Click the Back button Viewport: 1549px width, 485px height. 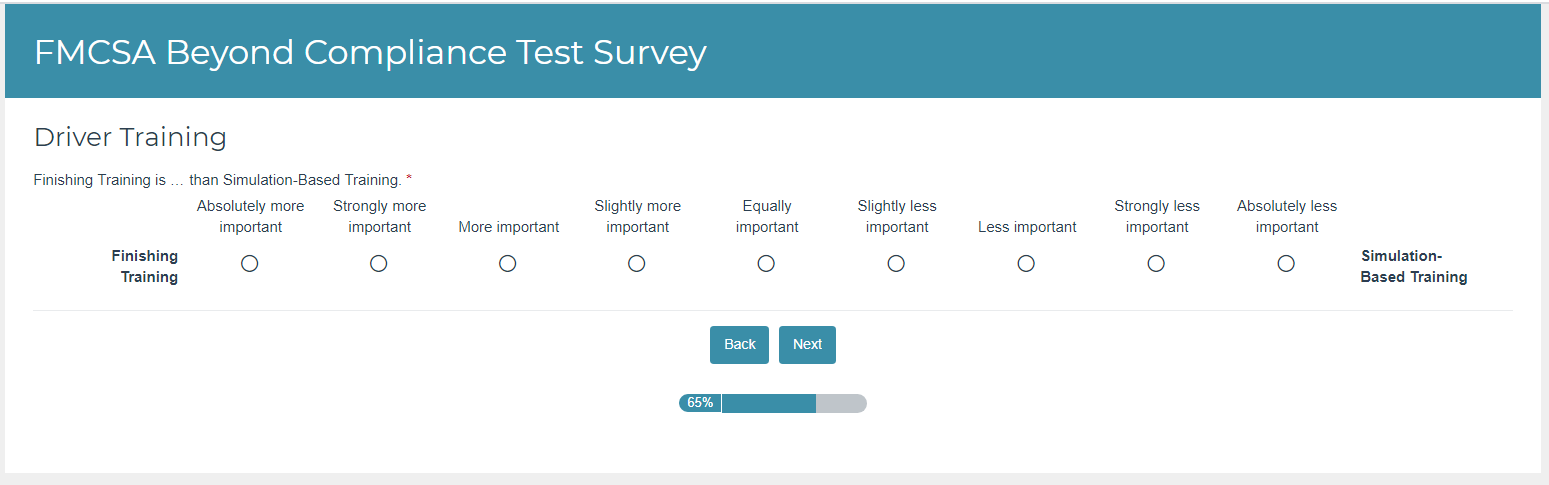pyautogui.click(x=739, y=345)
